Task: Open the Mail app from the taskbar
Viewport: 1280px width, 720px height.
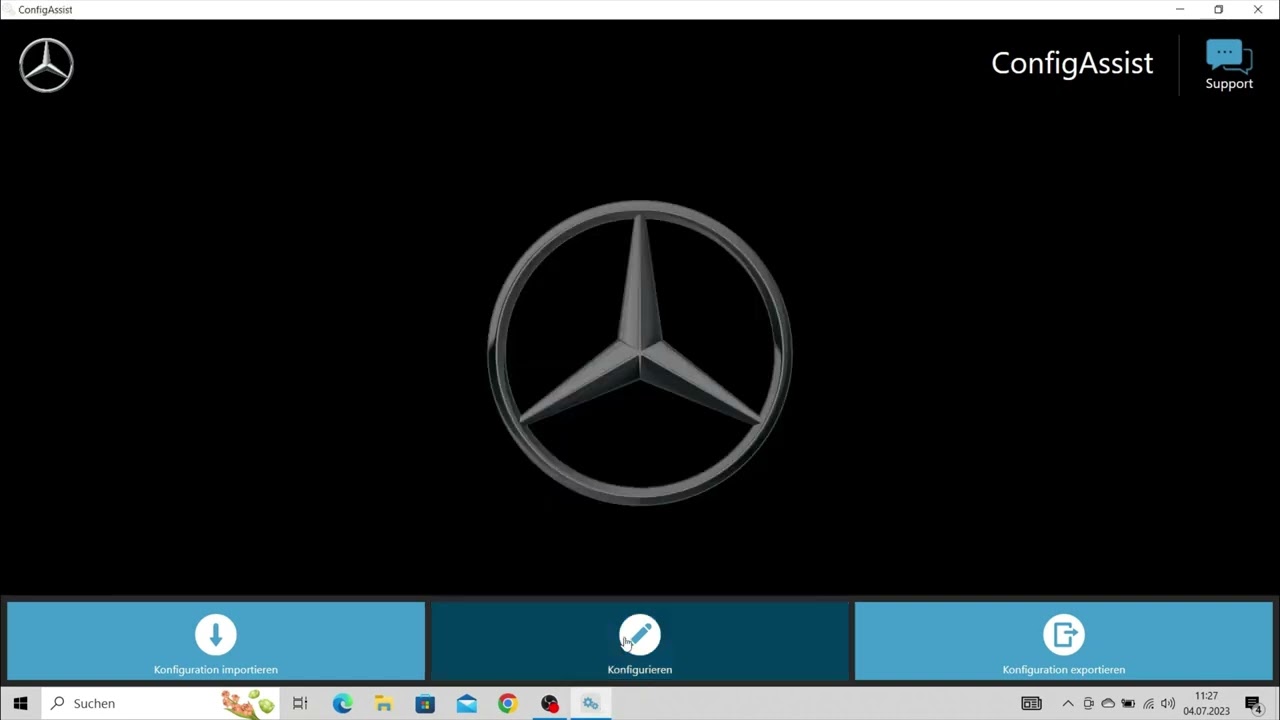Action: (x=467, y=704)
